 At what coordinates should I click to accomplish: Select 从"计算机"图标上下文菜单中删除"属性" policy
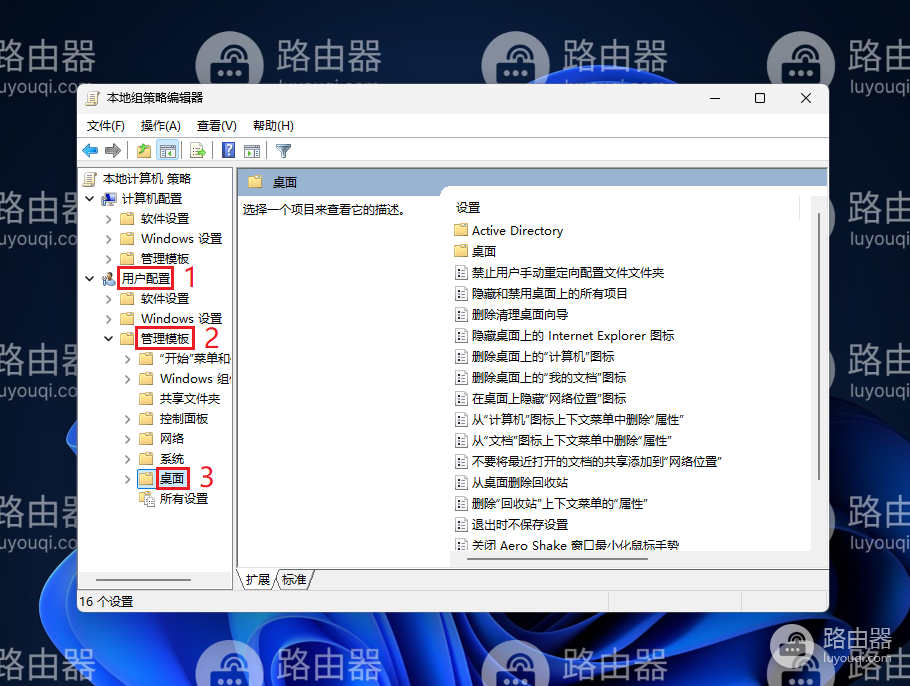point(577,420)
